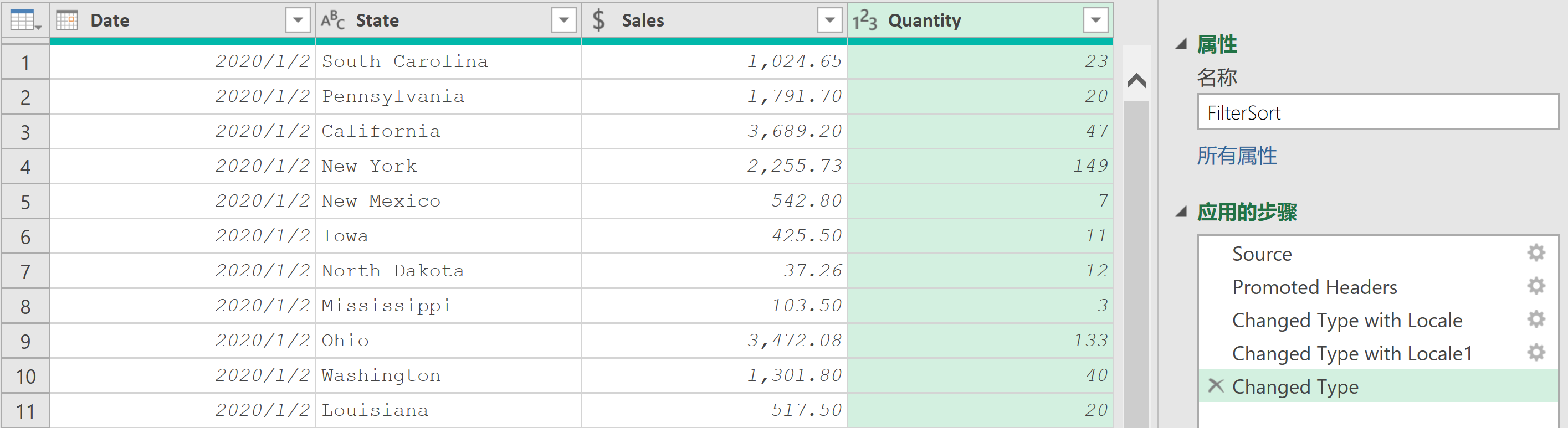Viewport: 1568px width, 428px height.
Task: Click the Quantity value 7
Action: 980,200
